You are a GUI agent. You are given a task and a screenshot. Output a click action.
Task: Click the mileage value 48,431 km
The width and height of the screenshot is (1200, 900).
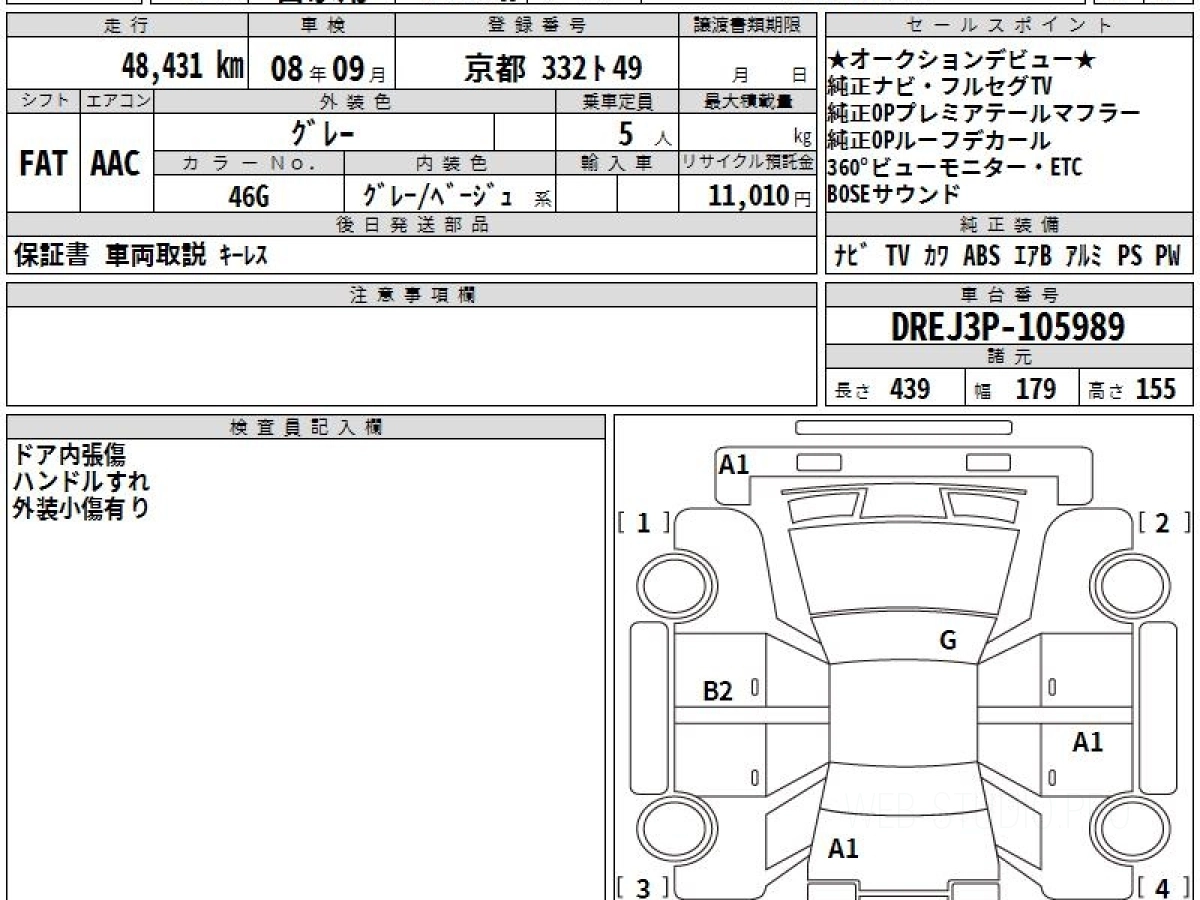click(x=182, y=66)
